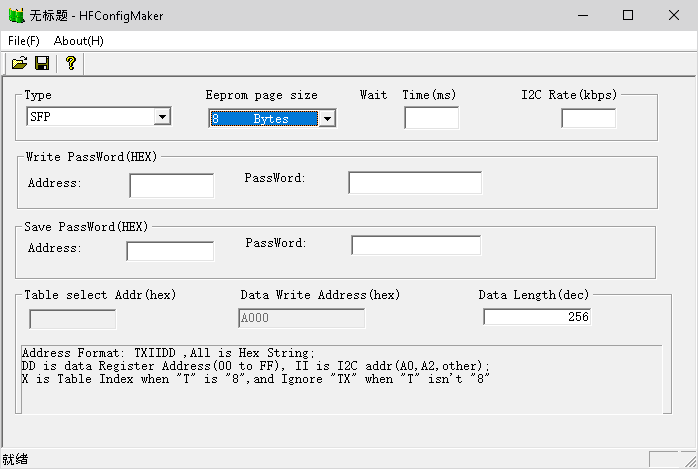Open the About(H) menu
This screenshot has width=698, height=469.
(78, 41)
